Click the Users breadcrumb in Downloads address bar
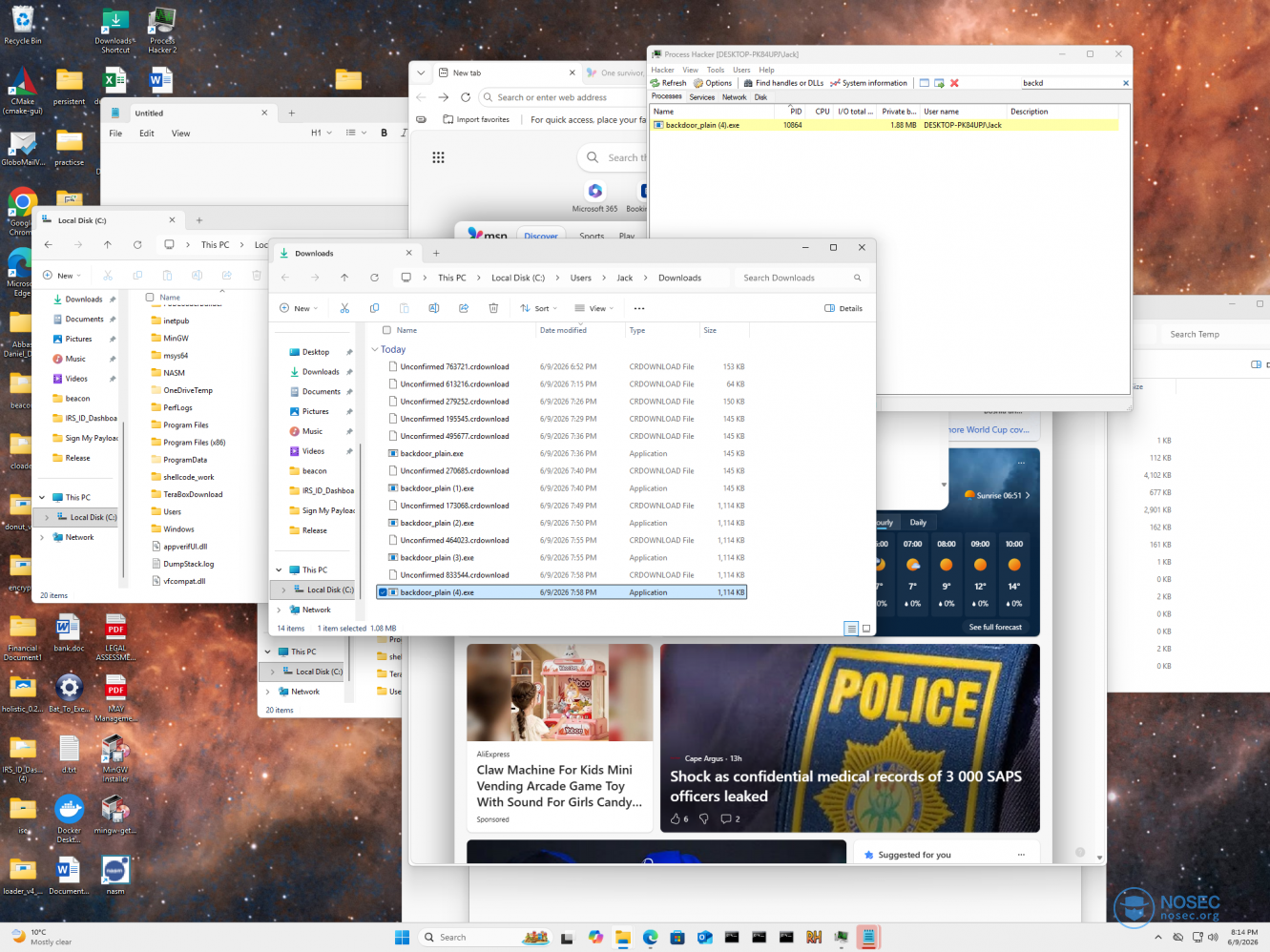The image size is (1270, 952). 581,278
